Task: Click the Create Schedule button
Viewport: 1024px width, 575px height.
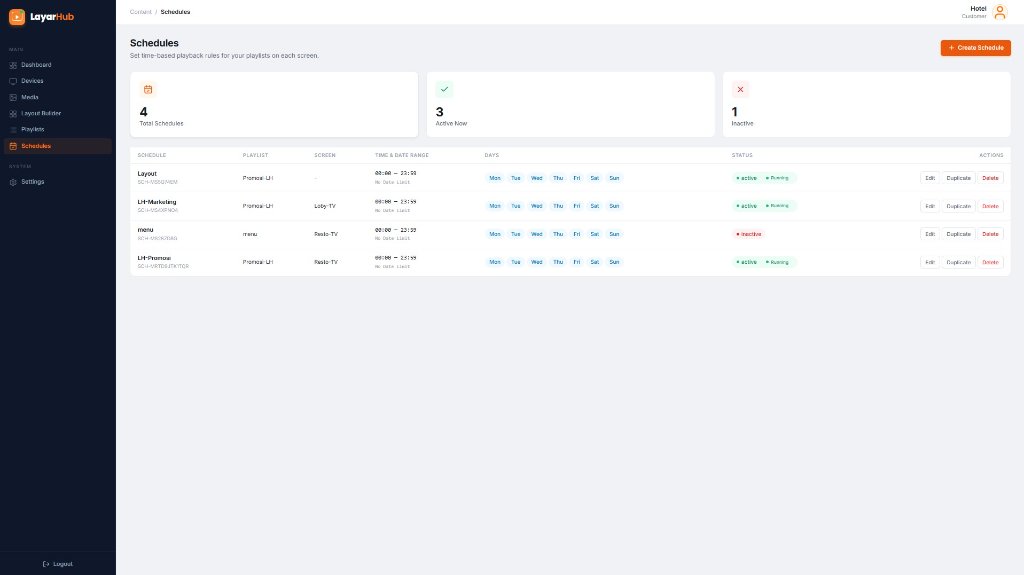Action: [976, 48]
